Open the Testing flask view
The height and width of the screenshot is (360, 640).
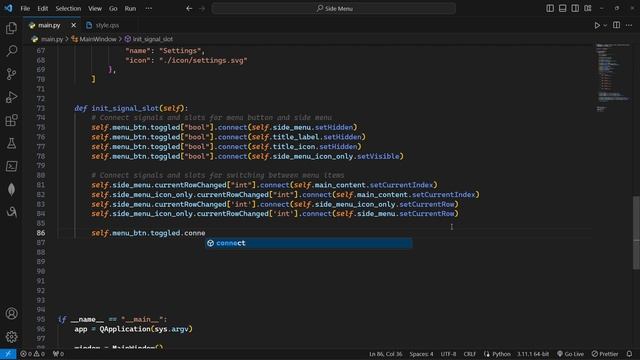point(11,143)
